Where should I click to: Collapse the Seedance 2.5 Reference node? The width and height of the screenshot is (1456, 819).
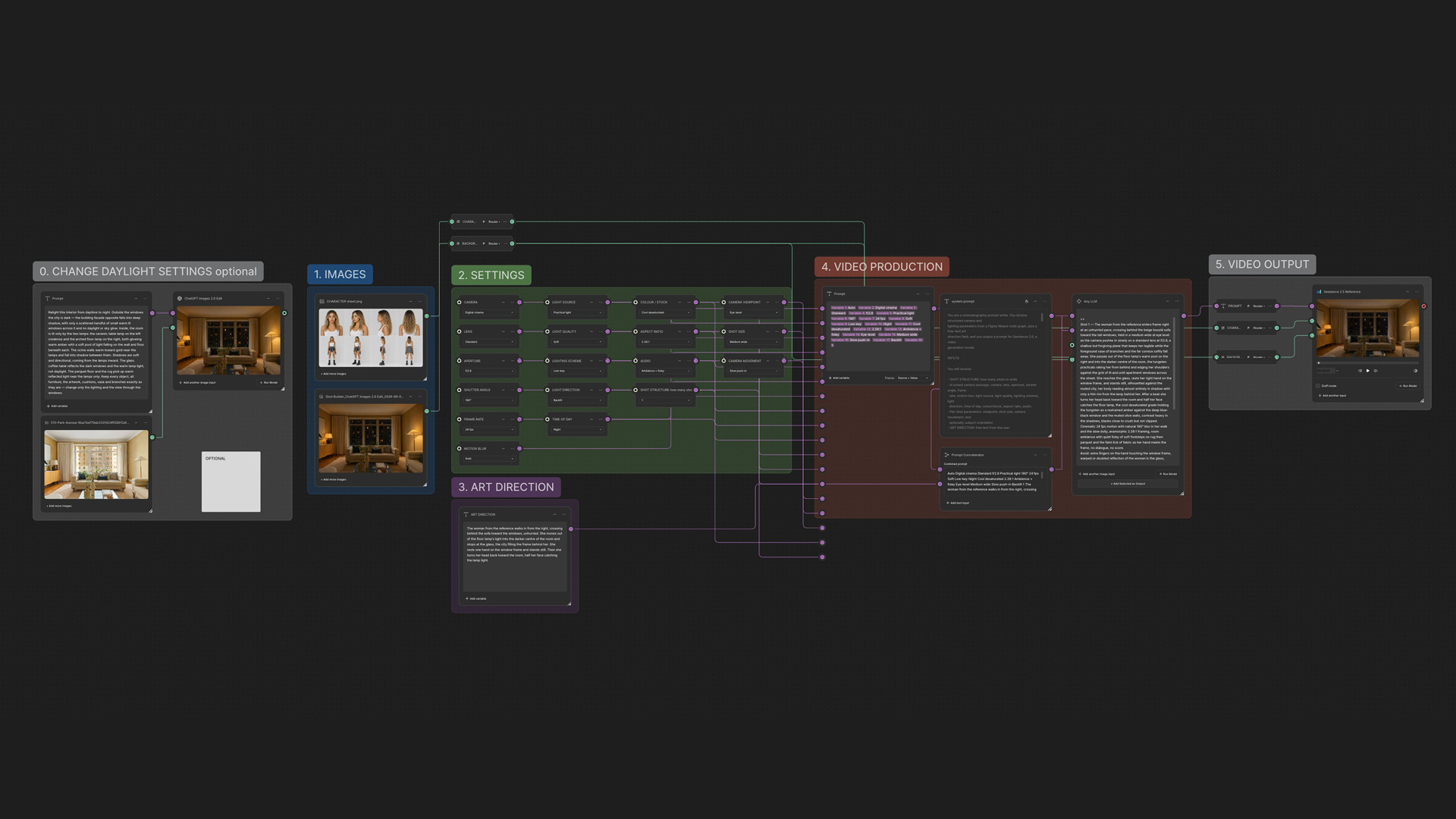[x=1407, y=292]
